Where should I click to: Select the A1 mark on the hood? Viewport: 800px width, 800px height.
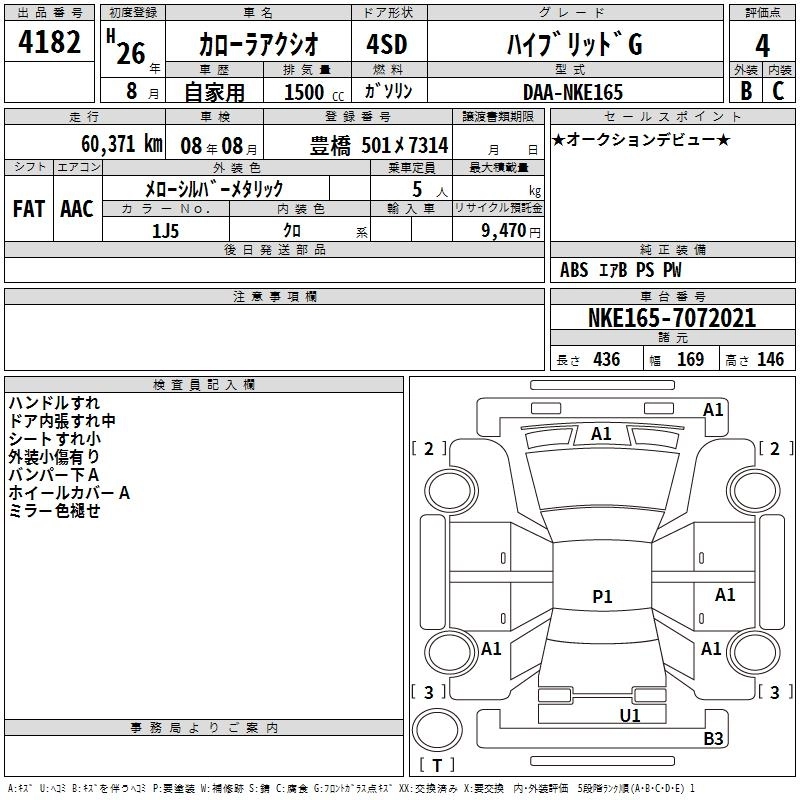point(601,434)
